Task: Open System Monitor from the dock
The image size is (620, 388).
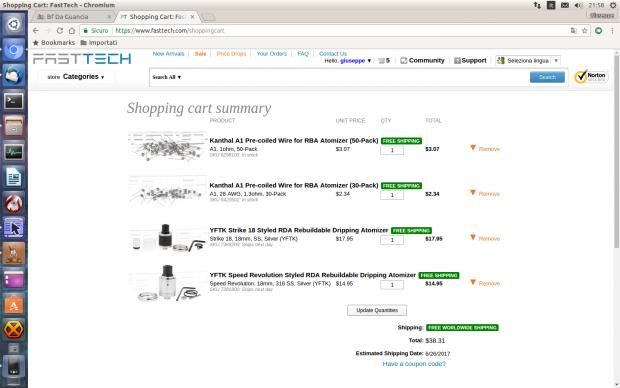Action: click(x=13, y=152)
